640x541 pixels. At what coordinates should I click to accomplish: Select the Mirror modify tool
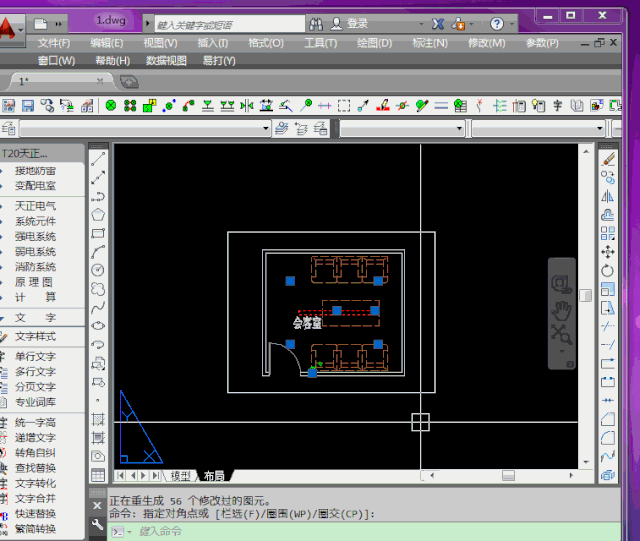[607, 196]
